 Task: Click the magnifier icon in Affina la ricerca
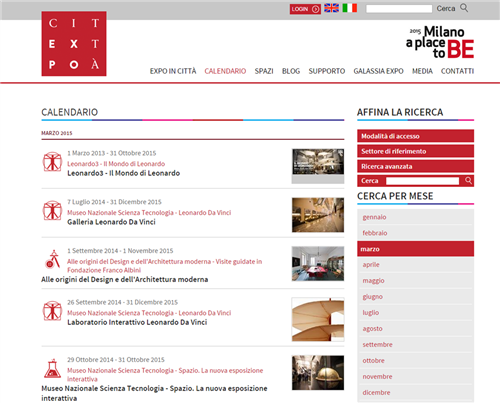(x=468, y=181)
